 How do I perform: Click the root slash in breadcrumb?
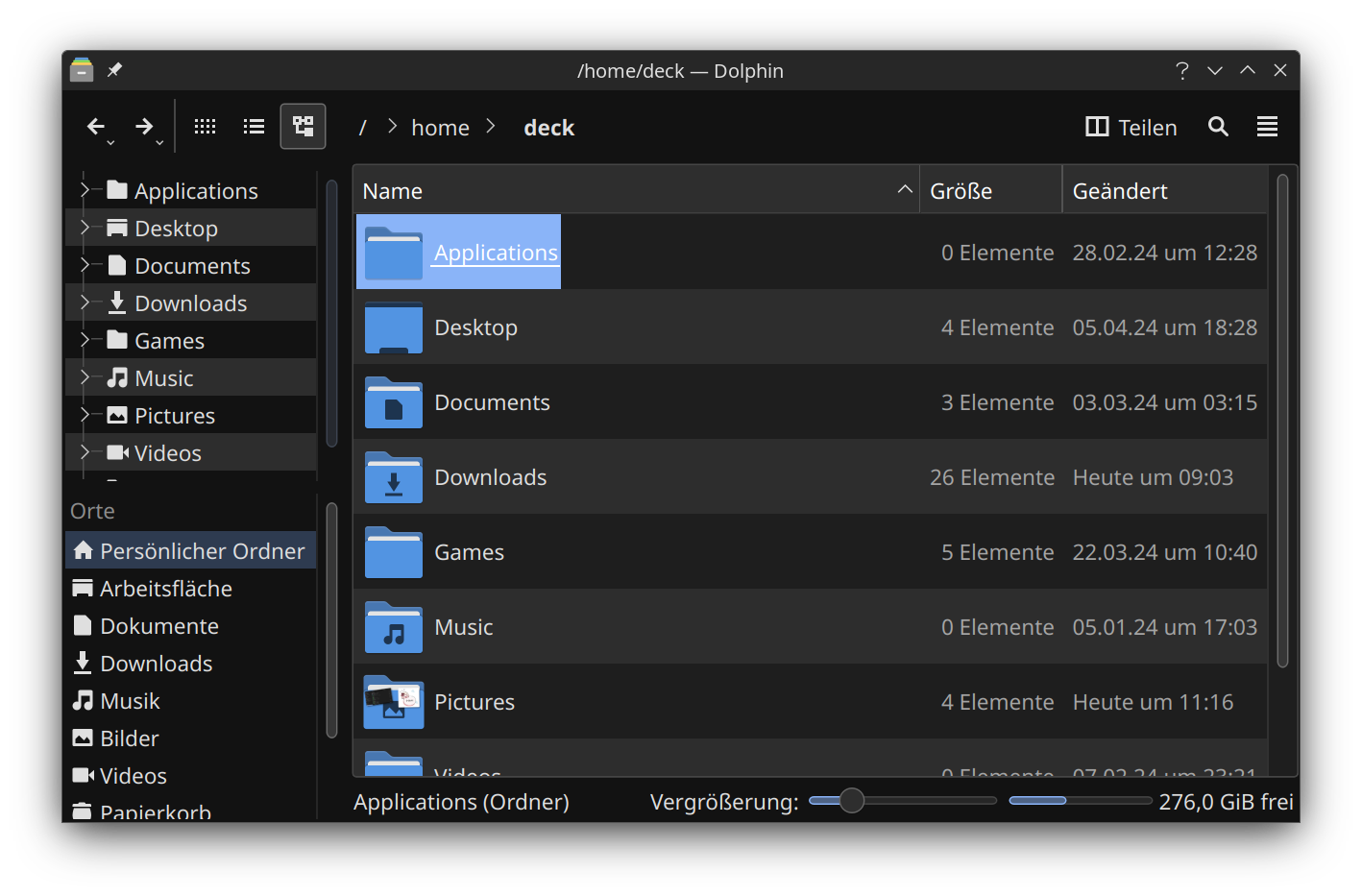[x=362, y=128]
